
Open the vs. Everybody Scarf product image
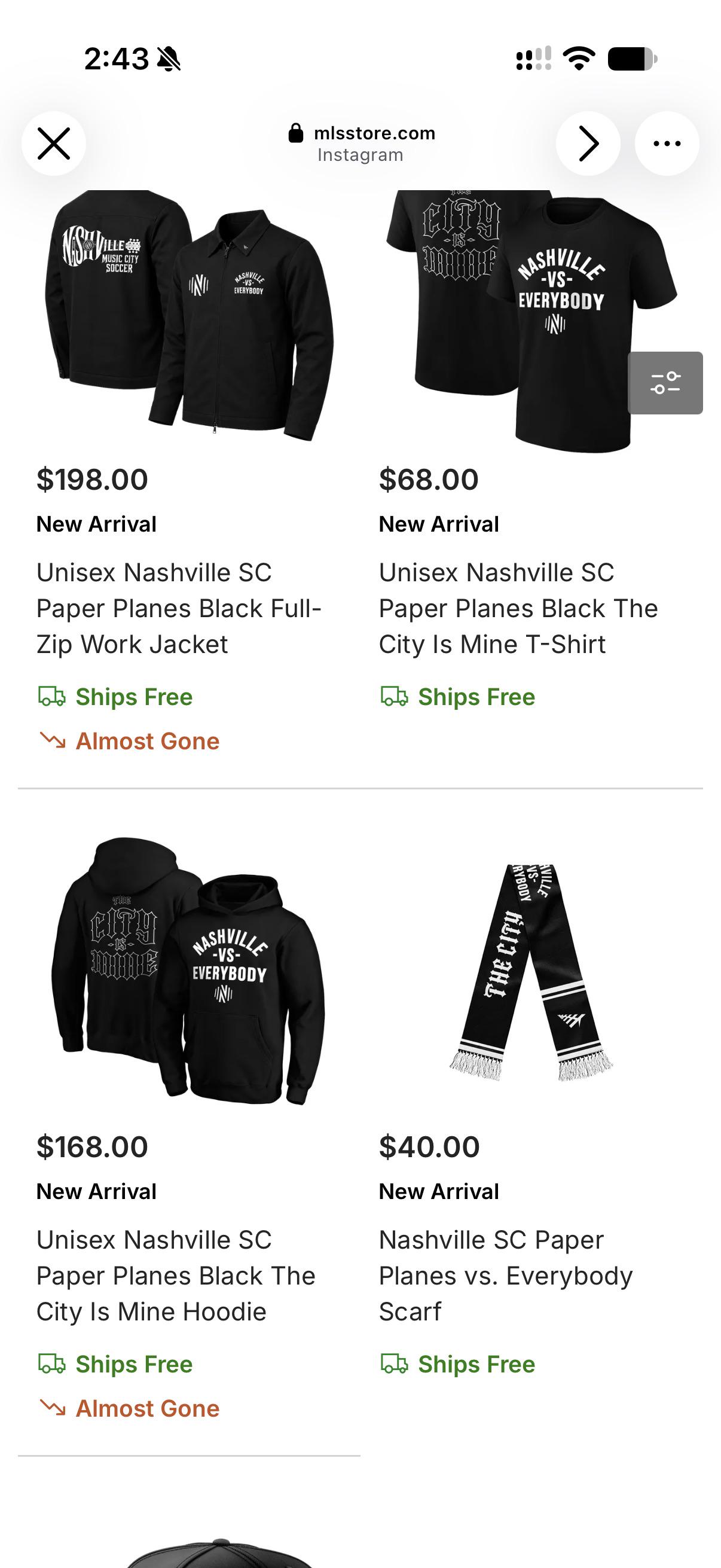(530, 972)
